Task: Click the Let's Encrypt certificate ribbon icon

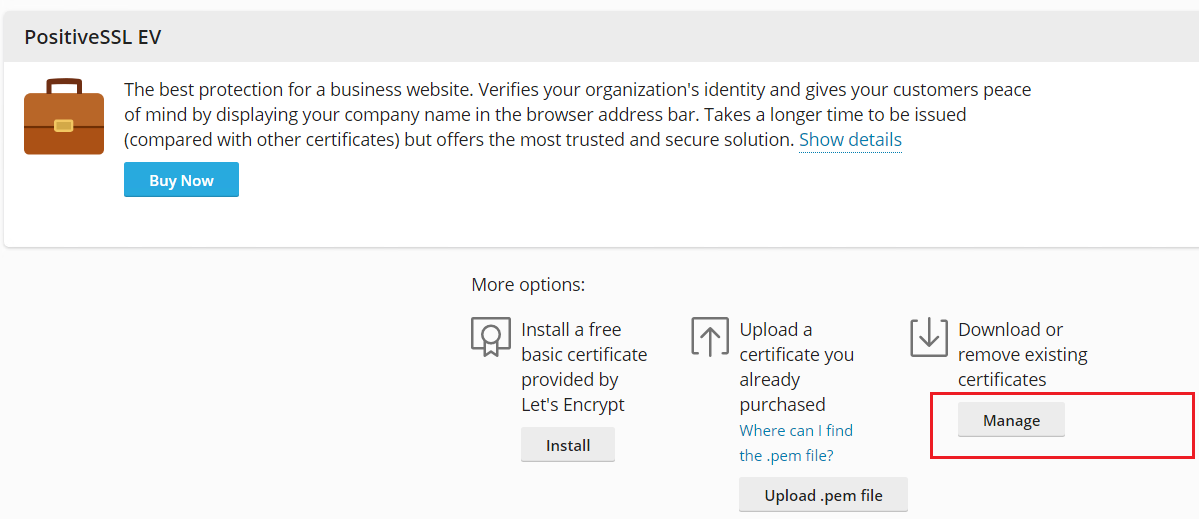Action: point(490,337)
